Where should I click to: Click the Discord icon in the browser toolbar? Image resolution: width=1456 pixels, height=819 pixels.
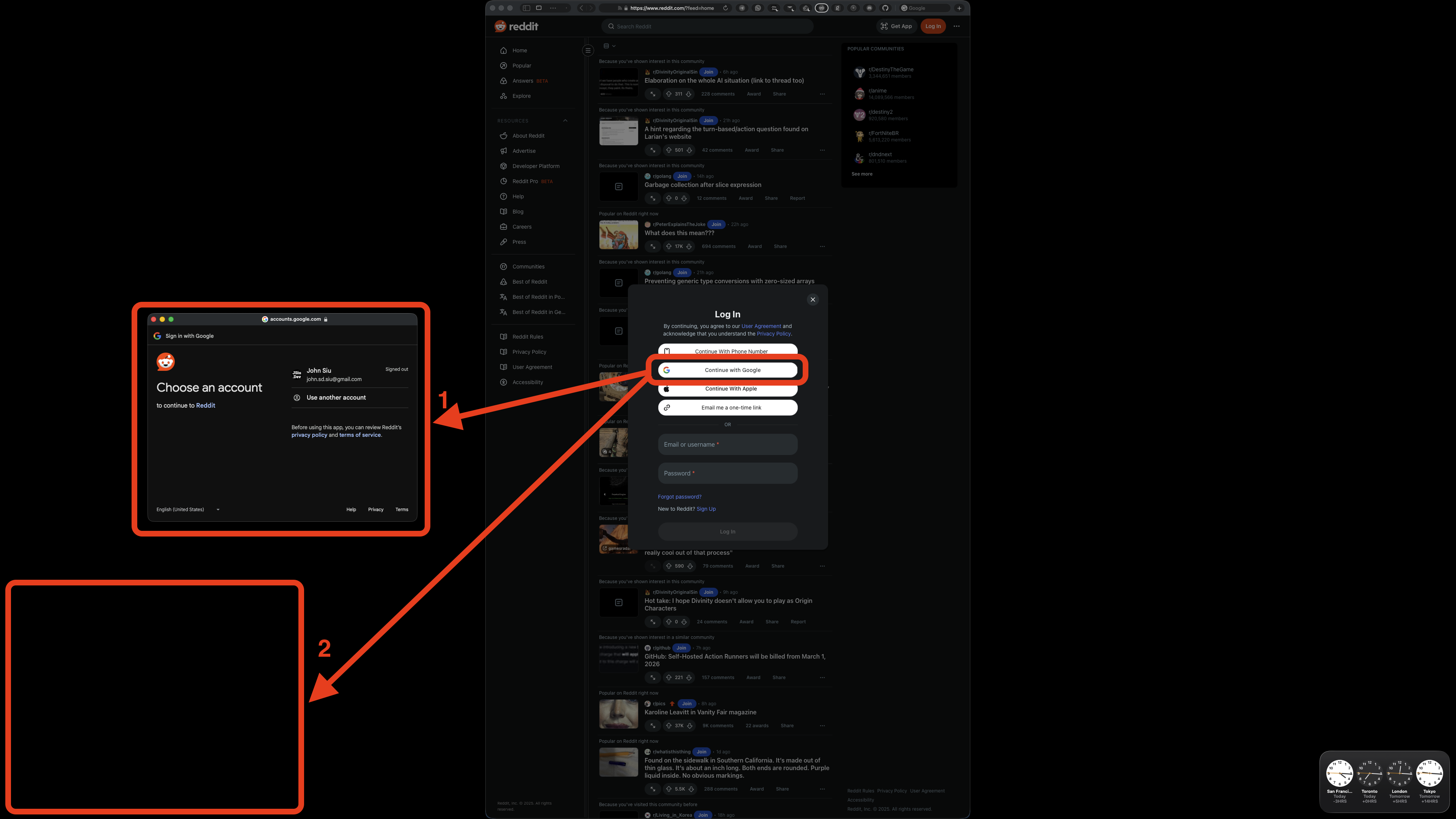coord(871,8)
